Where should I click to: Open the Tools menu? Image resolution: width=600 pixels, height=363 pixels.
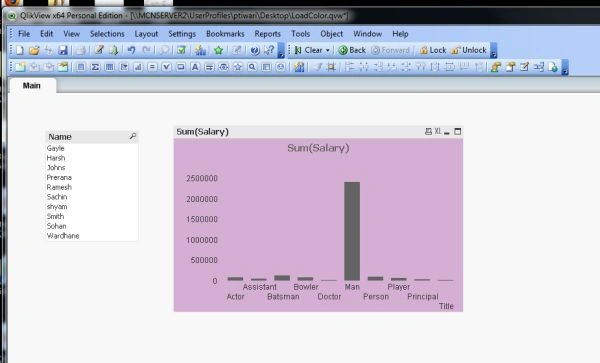pyautogui.click(x=300, y=34)
